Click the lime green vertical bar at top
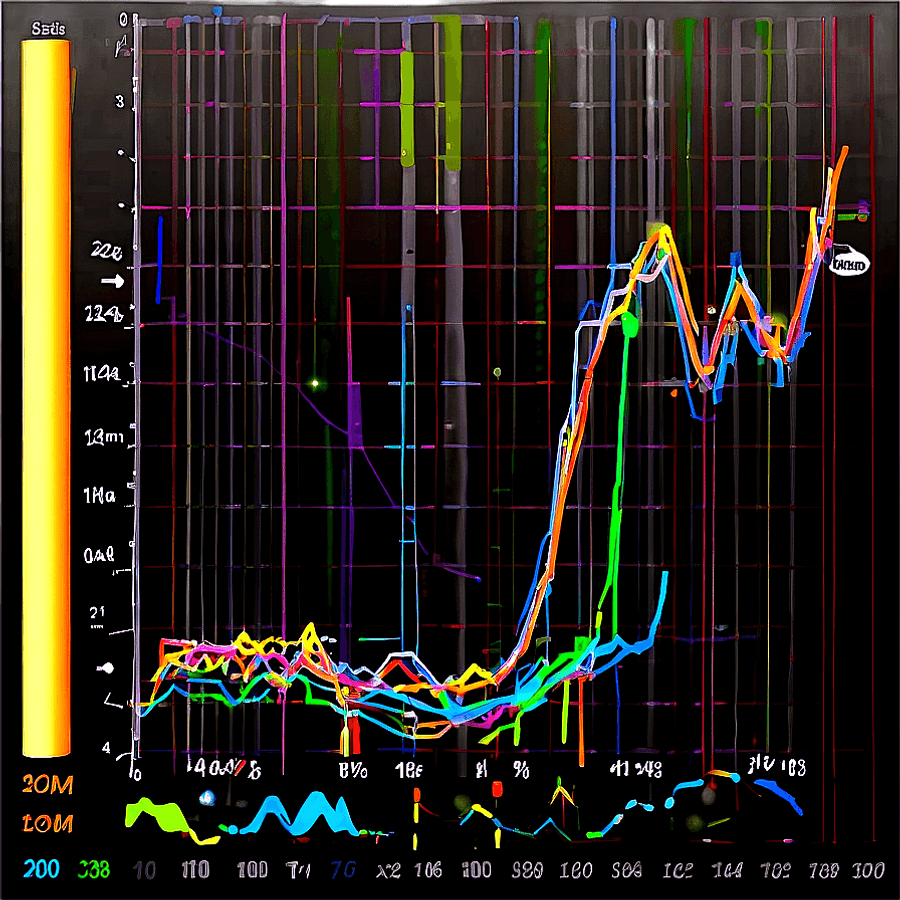Image resolution: width=900 pixels, height=900 pixels. [x=406, y=110]
